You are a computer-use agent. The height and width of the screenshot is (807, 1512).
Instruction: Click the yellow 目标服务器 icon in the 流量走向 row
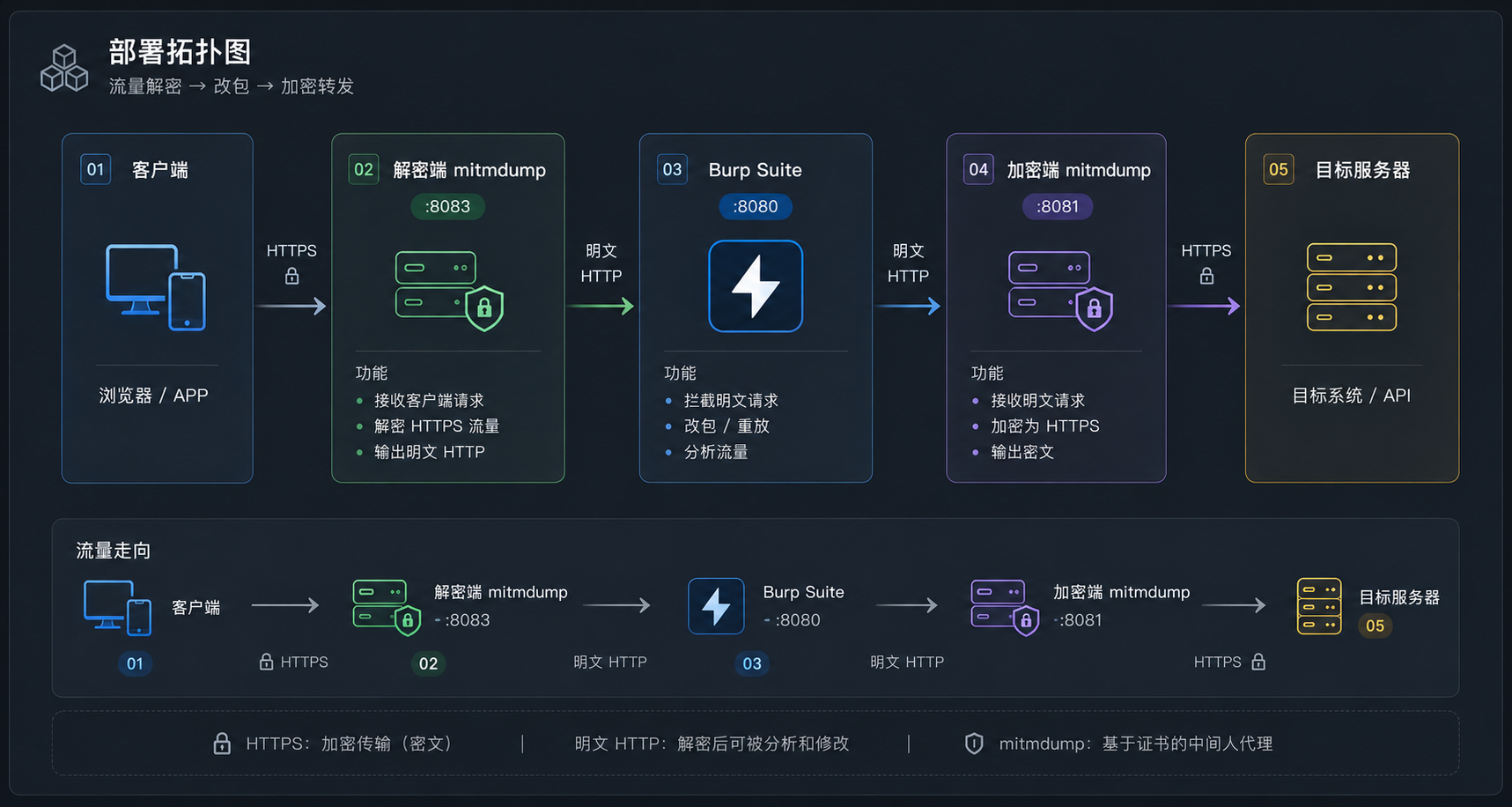pyautogui.click(x=1319, y=606)
